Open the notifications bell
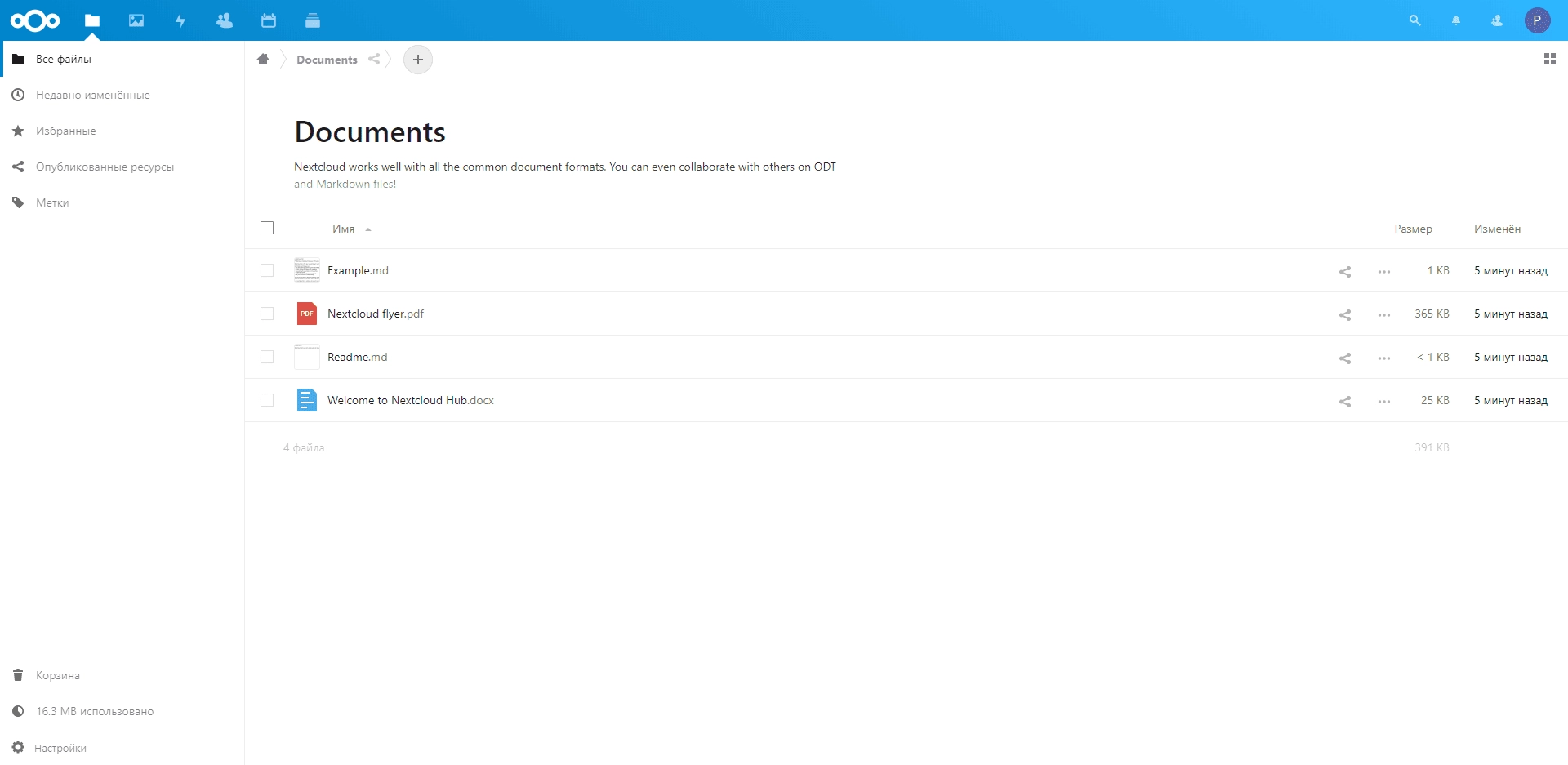 (x=1456, y=20)
